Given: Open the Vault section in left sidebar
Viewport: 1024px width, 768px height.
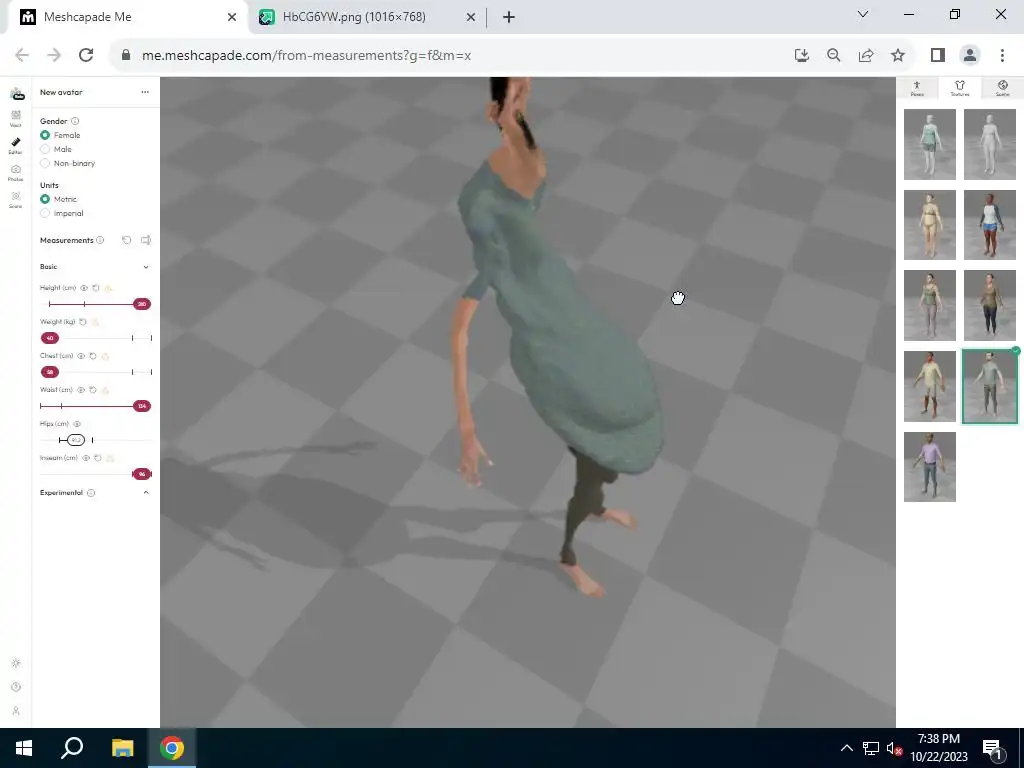Looking at the screenshot, I should [x=16, y=118].
